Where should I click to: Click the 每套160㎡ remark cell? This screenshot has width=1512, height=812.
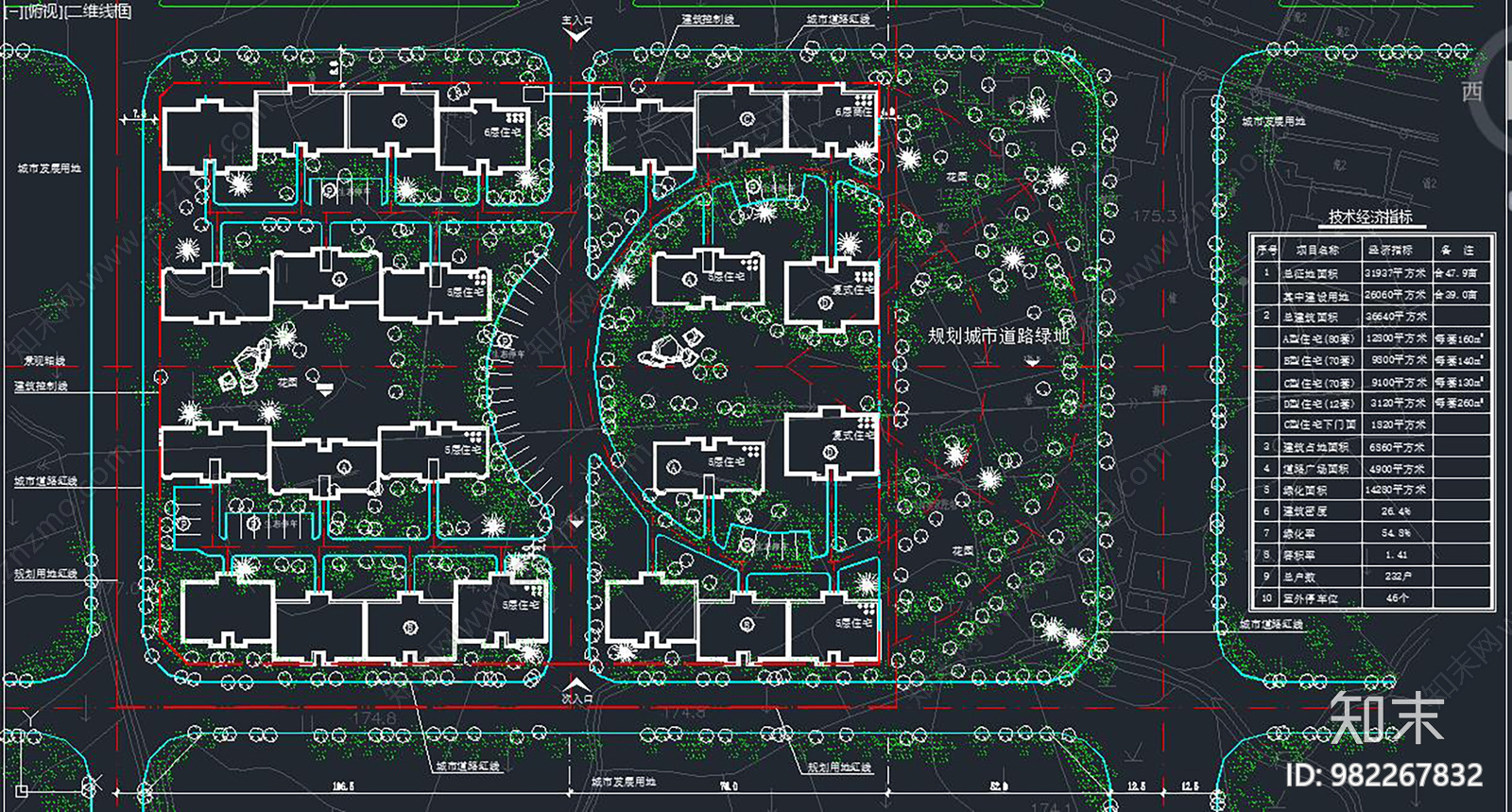click(x=1459, y=338)
